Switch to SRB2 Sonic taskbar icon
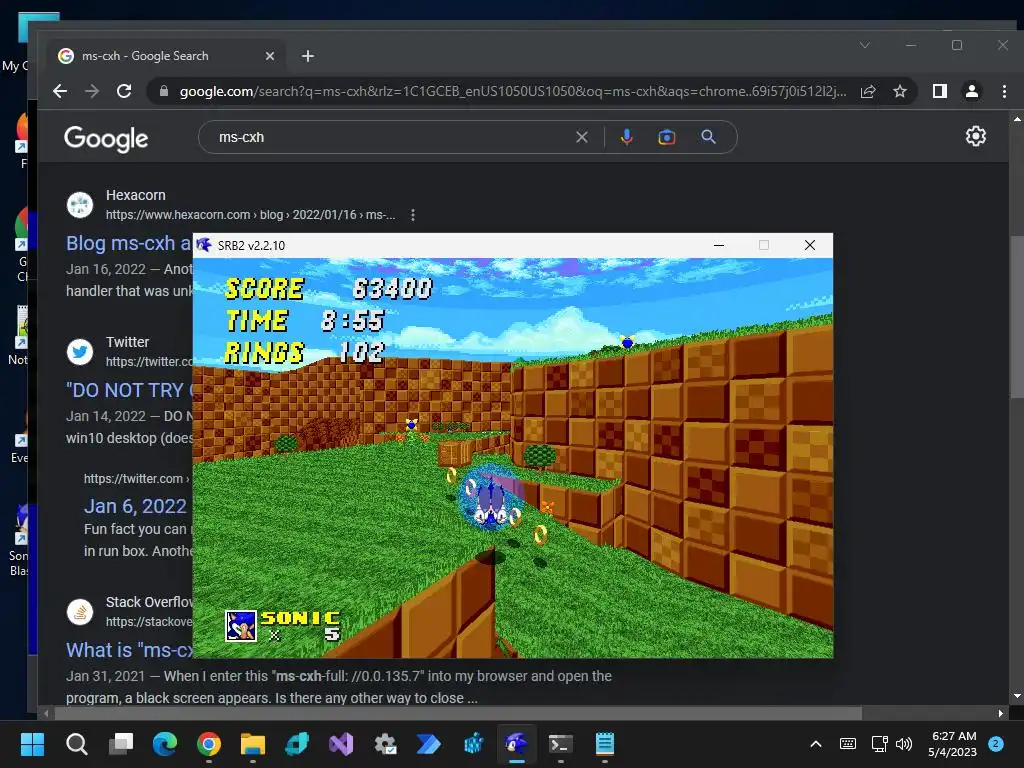The height and width of the screenshot is (768, 1024). click(517, 744)
